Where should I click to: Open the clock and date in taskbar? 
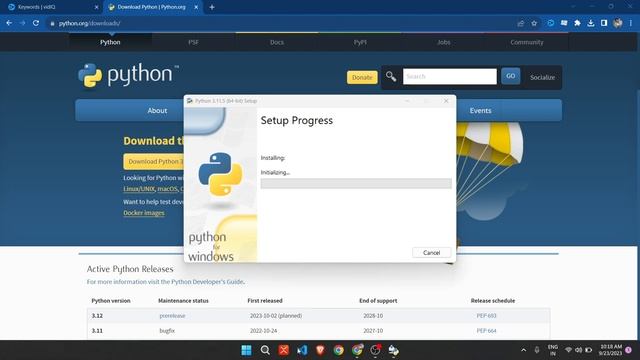[611, 350]
